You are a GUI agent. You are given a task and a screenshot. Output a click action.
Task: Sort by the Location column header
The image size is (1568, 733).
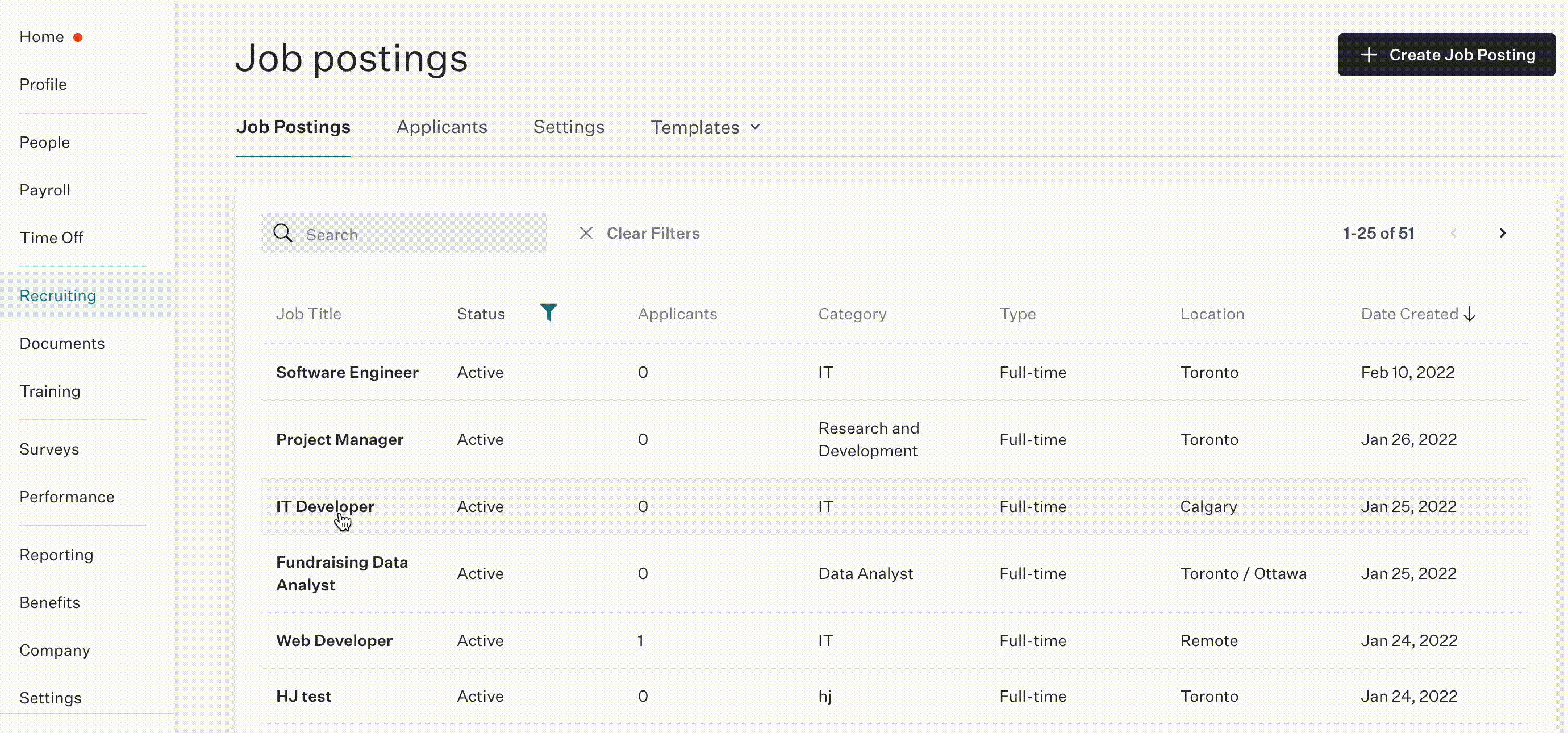tap(1212, 314)
